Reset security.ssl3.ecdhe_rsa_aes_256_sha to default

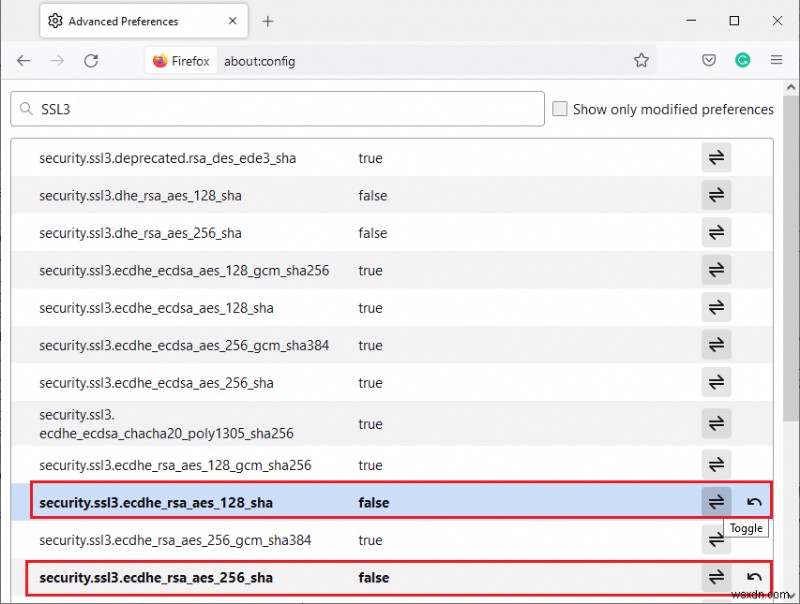click(x=754, y=577)
